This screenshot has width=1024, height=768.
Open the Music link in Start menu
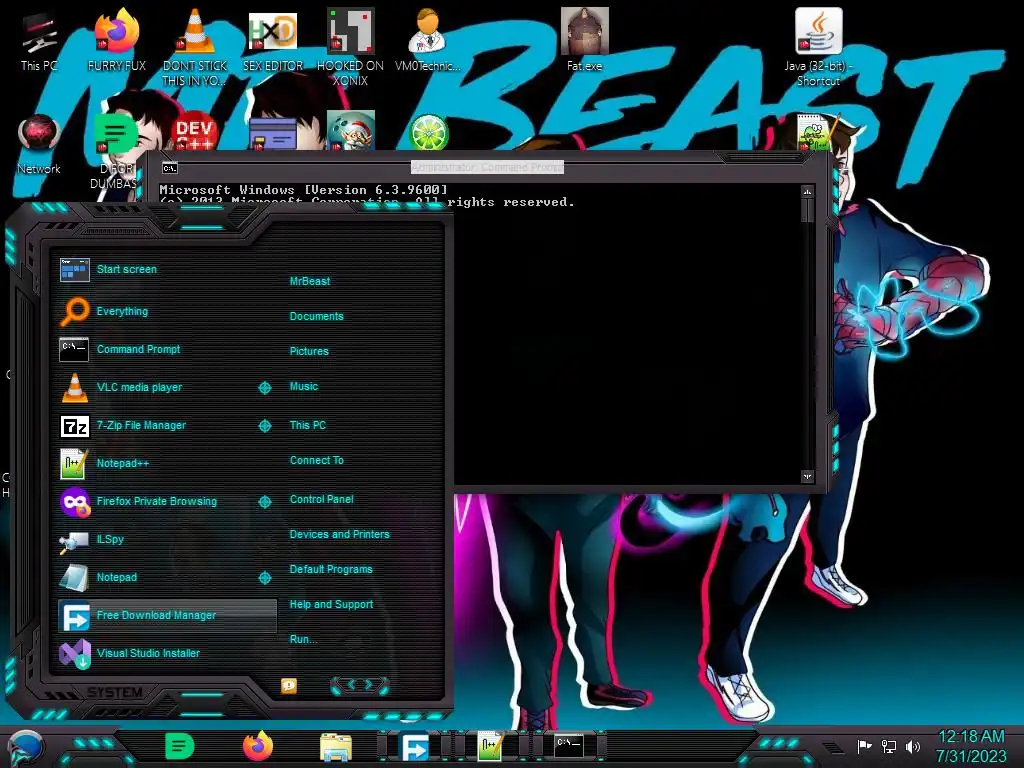point(304,387)
